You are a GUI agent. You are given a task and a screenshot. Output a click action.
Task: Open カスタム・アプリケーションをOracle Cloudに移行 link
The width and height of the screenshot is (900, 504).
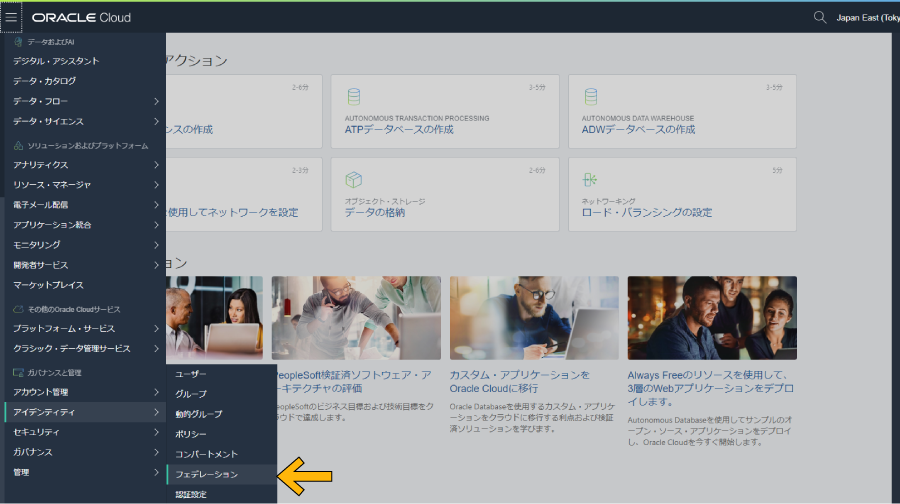pyautogui.click(x=519, y=382)
